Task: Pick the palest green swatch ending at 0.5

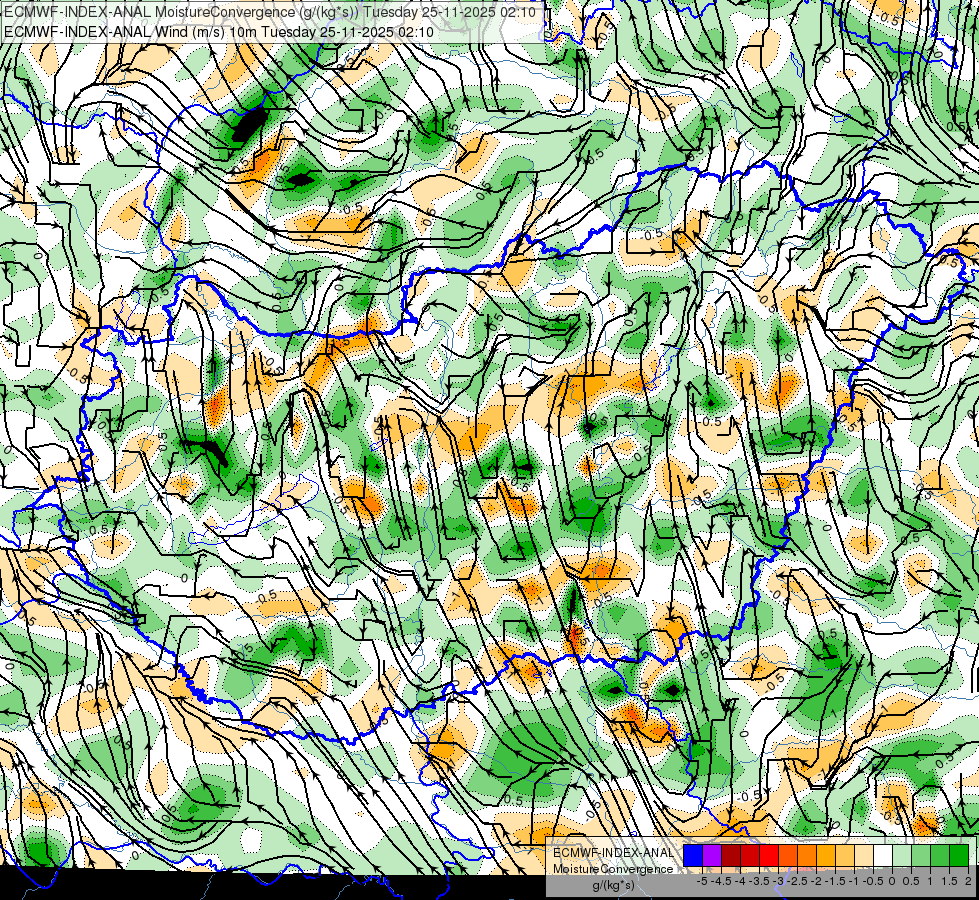Action: tap(902, 856)
